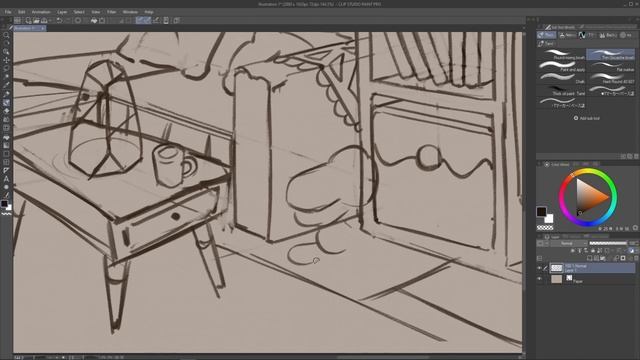Select the Flat marker brush
Image resolution: width=640 pixels, height=360 pixels.
pyautogui.click(x=611, y=66)
